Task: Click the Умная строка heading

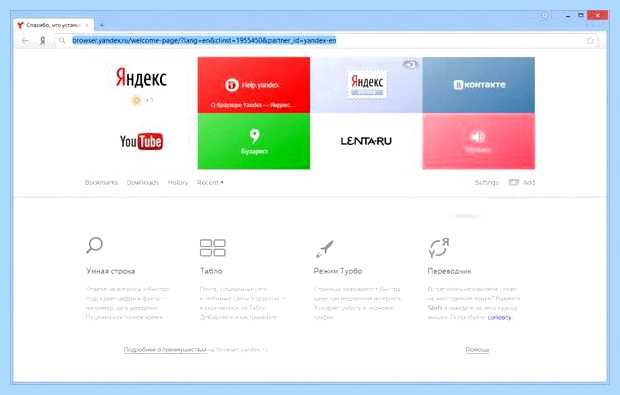Action: (110, 271)
